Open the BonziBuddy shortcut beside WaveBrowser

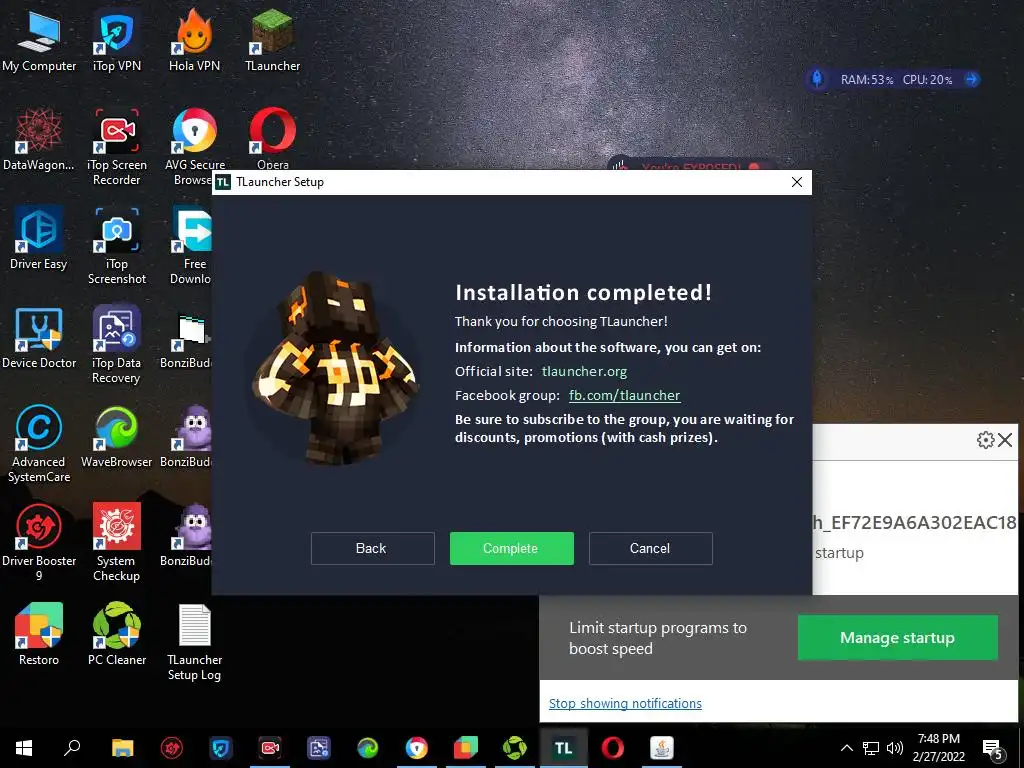pyautogui.click(x=187, y=436)
